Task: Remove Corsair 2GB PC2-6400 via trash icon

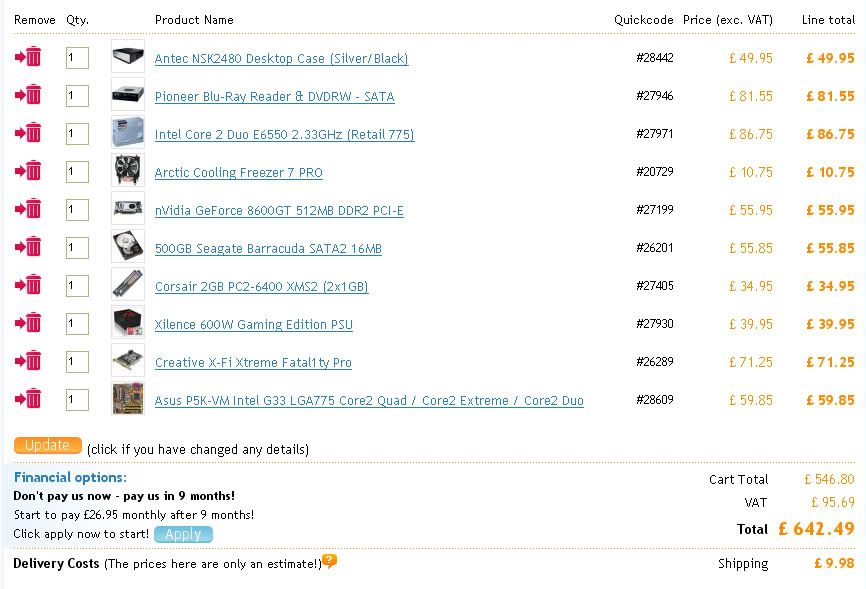Action: point(28,285)
